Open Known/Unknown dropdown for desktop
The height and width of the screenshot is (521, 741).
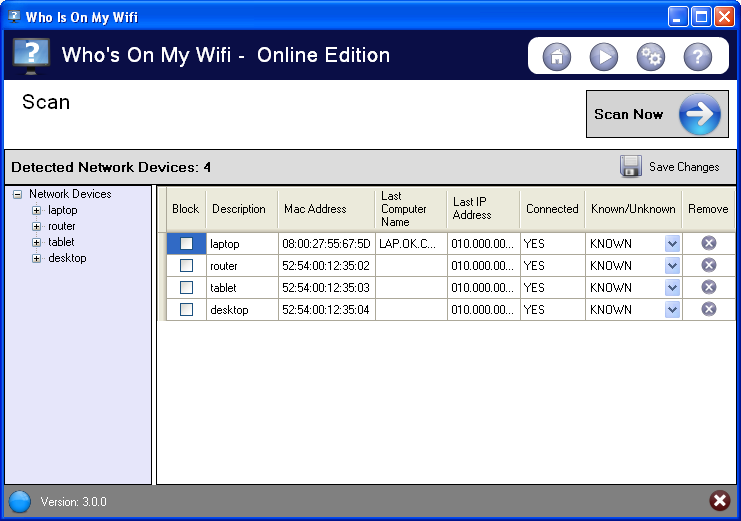672,310
